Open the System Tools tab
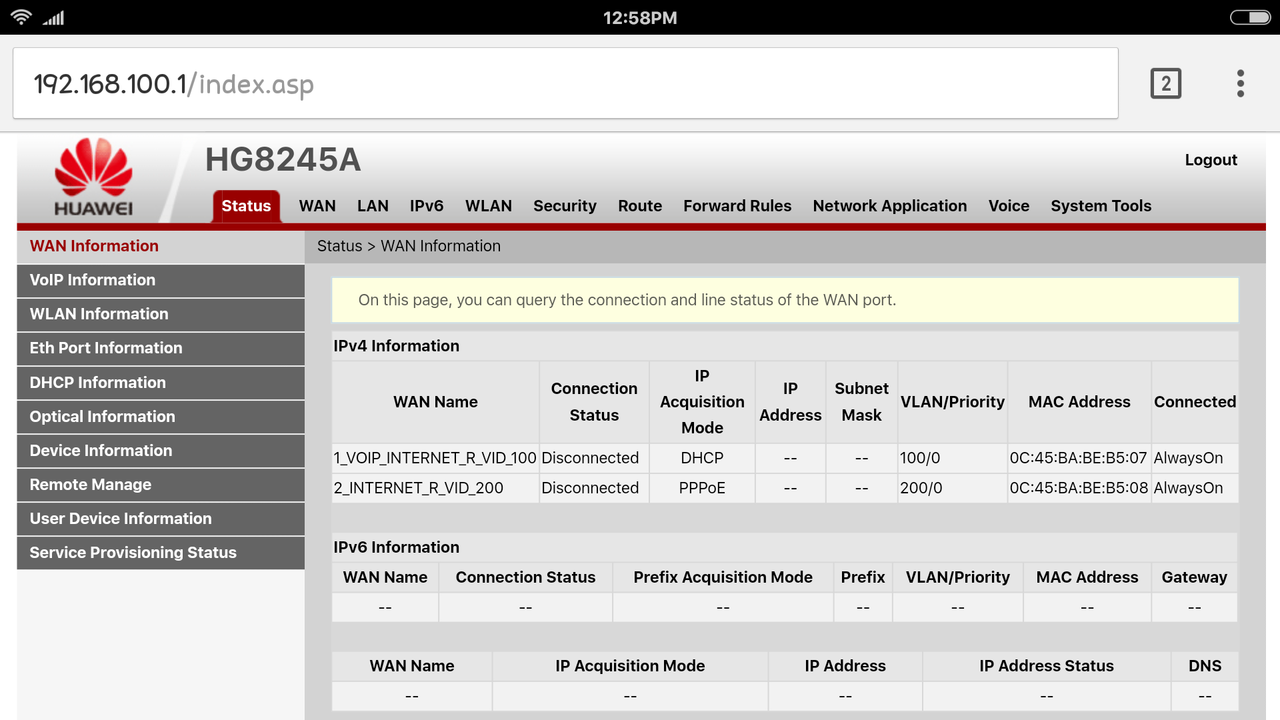Screen dimensions: 1280x720 tap(1101, 206)
